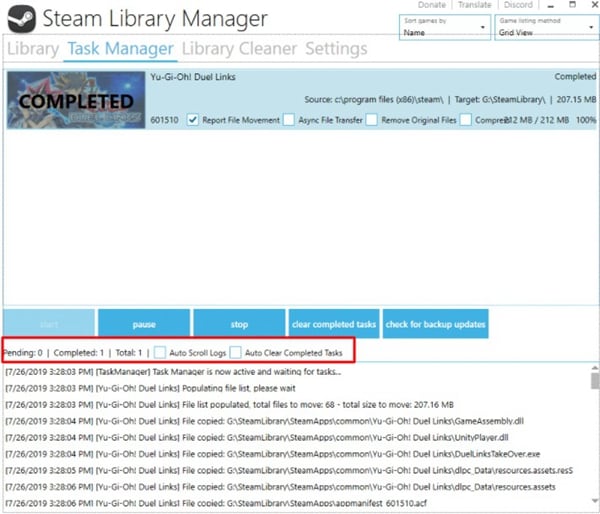600x514 pixels.
Task: Click the 207.15 MB size text
Action: pos(576,100)
